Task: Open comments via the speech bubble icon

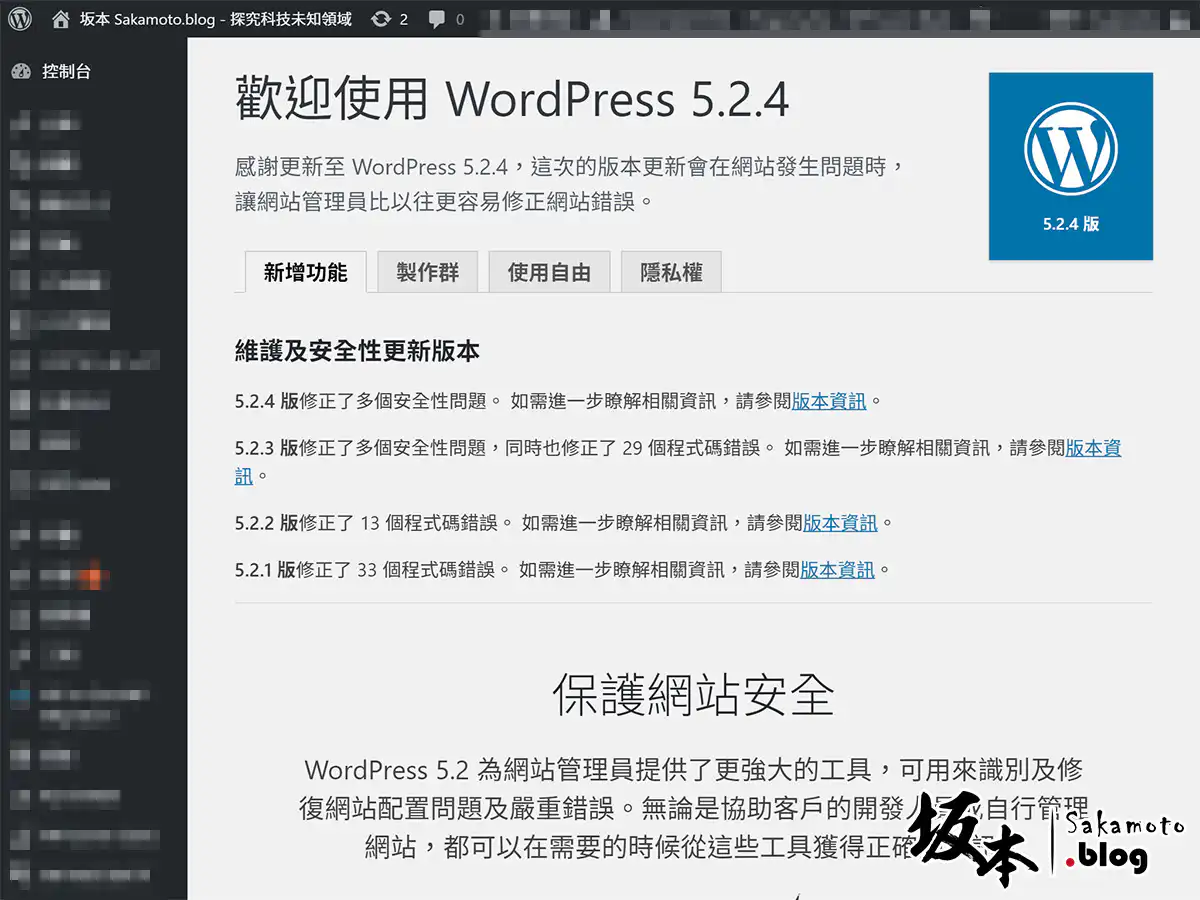Action: click(x=437, y=20)
